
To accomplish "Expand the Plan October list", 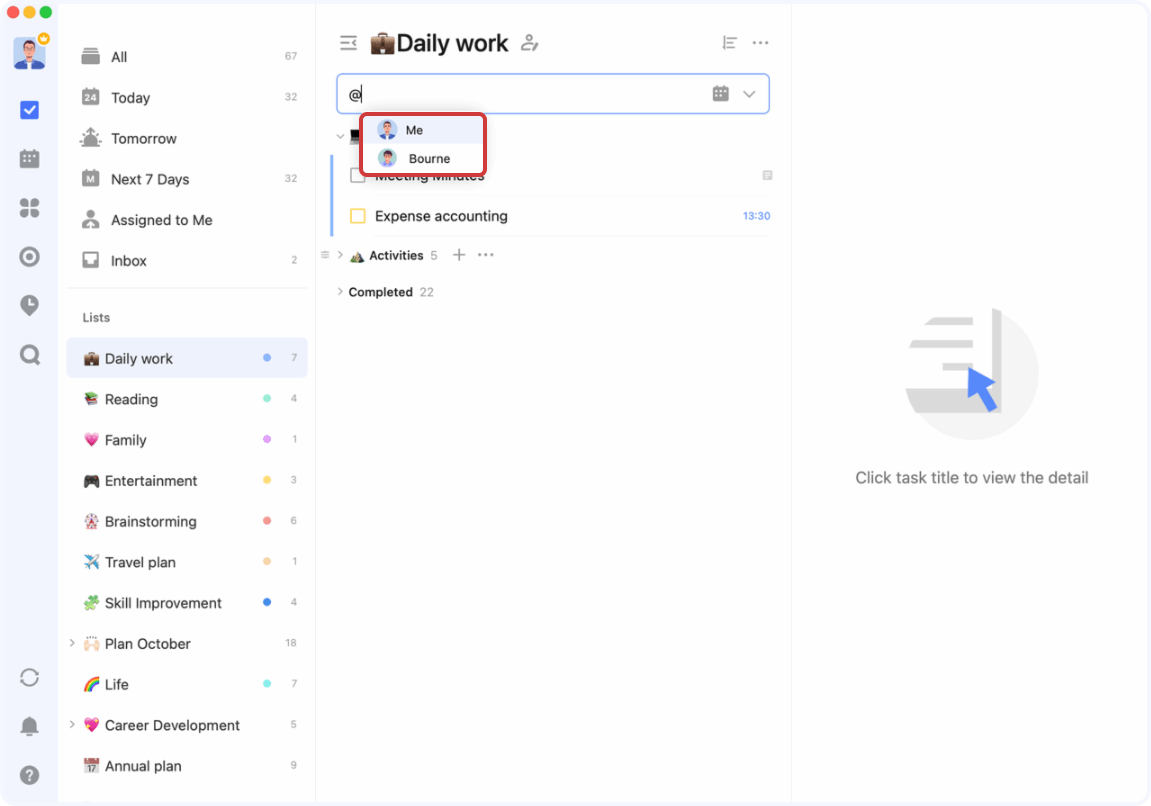I will coord(71,643).
